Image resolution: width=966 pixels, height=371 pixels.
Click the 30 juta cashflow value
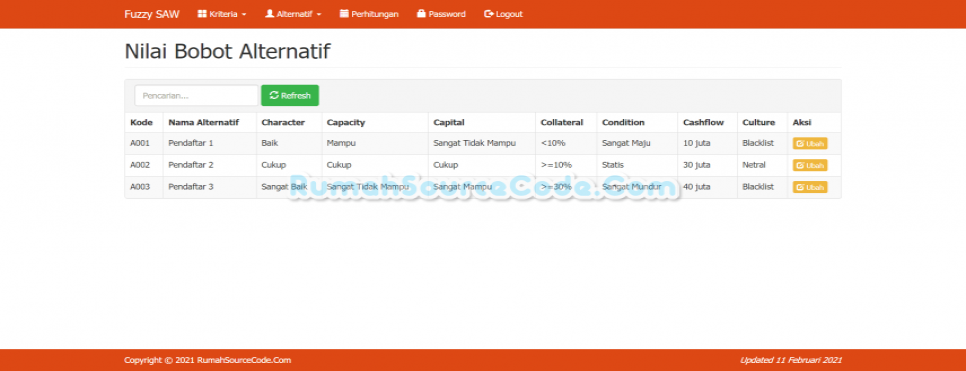pyautogui.click(x=697, y=165)
